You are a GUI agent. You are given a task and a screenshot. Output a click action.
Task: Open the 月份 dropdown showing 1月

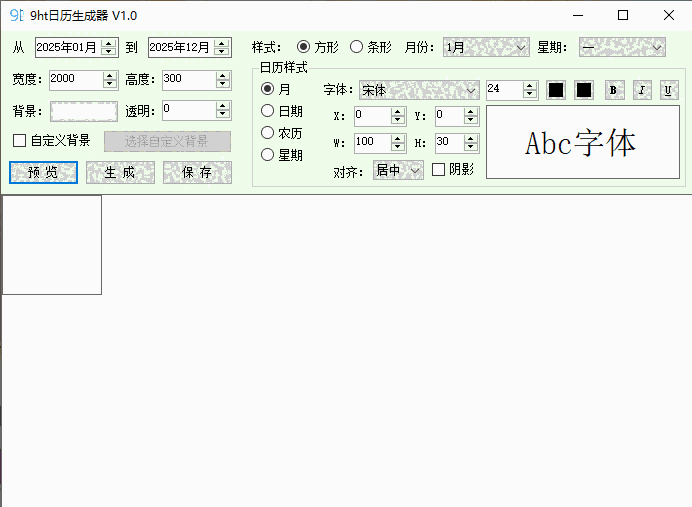(x=486, y=47)
